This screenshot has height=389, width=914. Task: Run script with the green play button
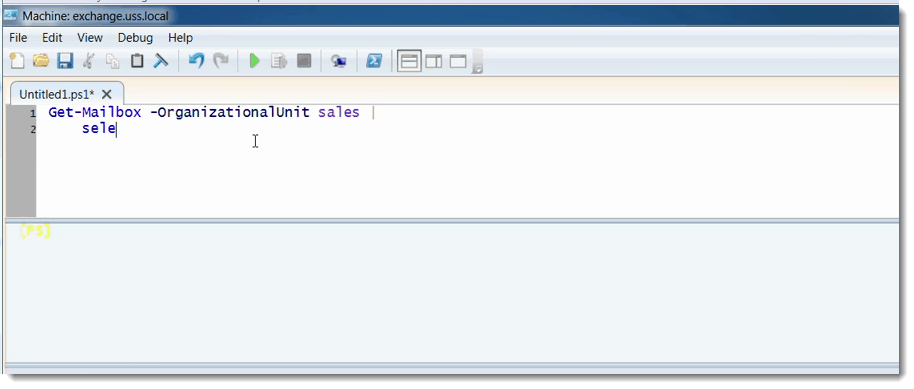[x=254, y=61]
